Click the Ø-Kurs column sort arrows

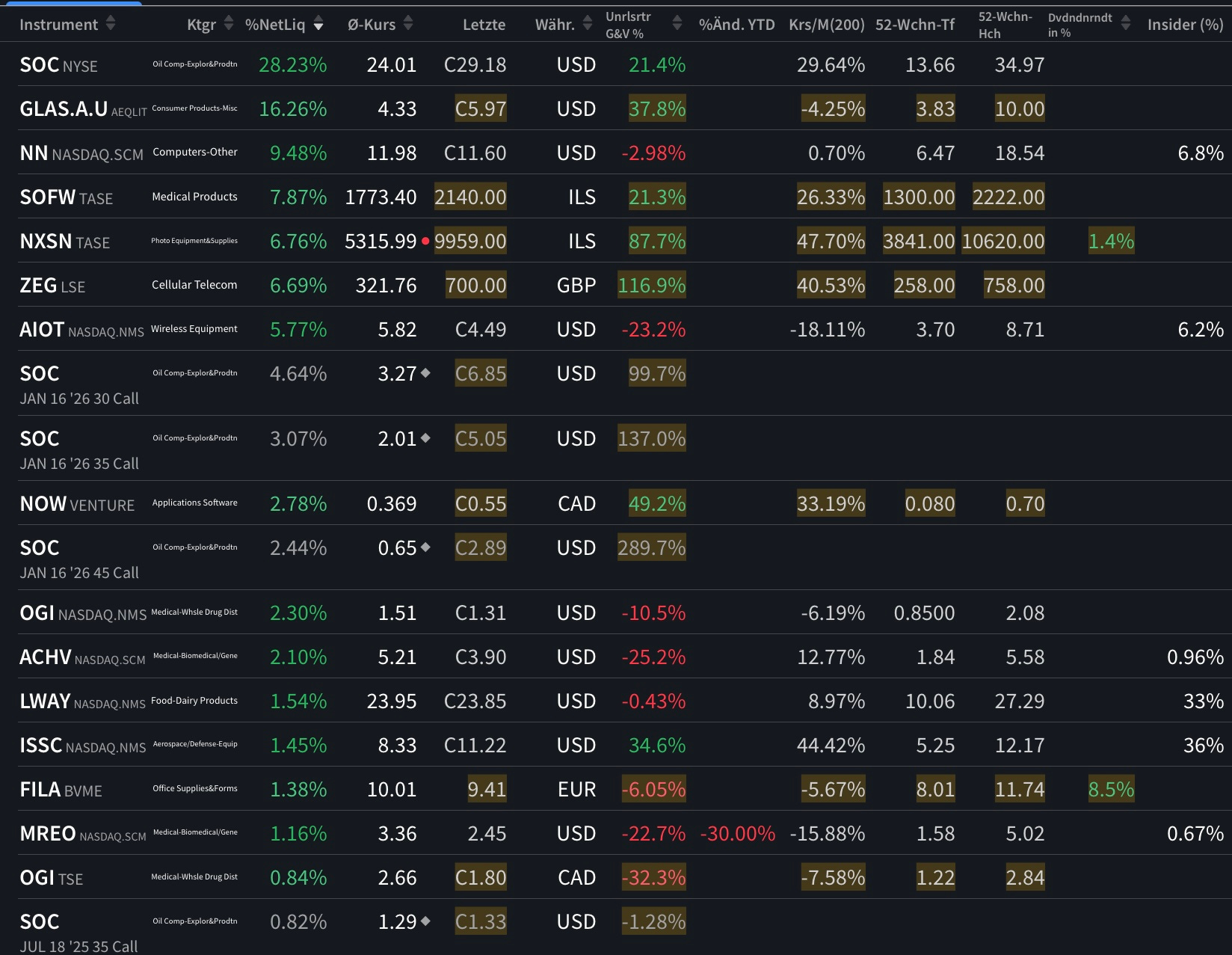[x=408, y=24]
